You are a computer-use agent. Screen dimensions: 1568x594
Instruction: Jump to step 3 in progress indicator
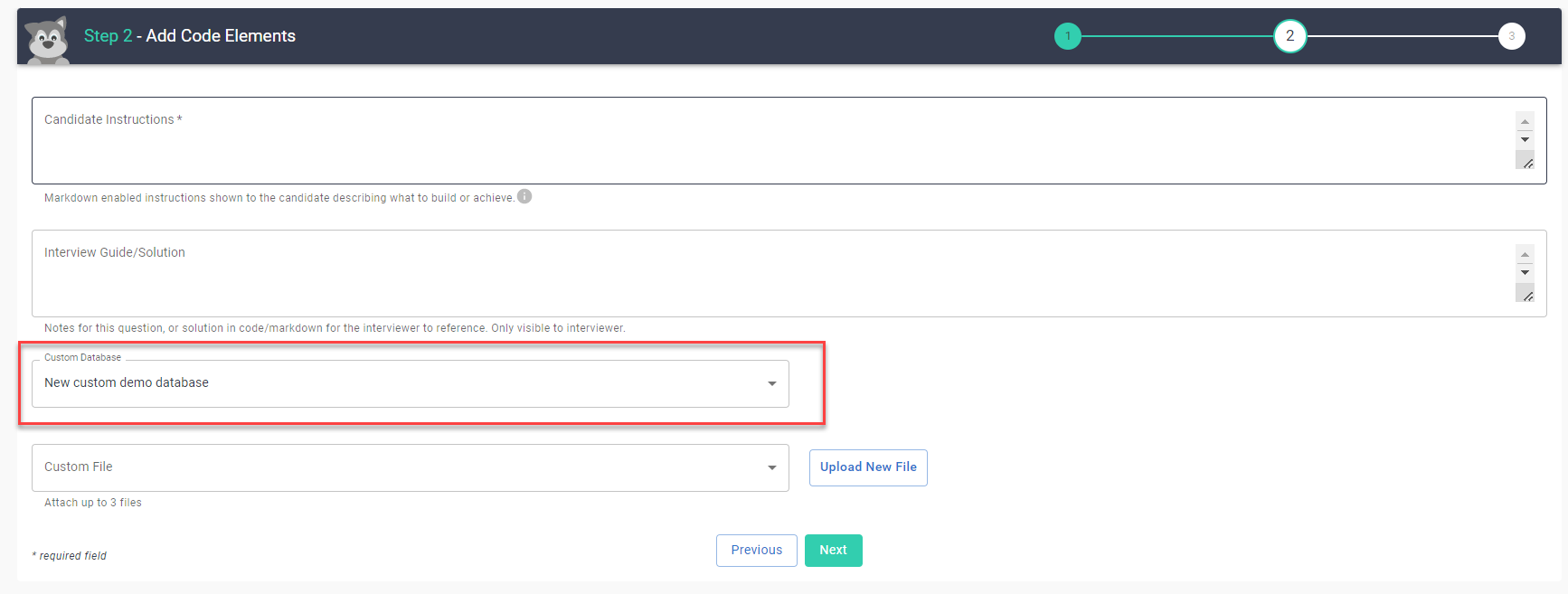click(x=1511, y=36)
